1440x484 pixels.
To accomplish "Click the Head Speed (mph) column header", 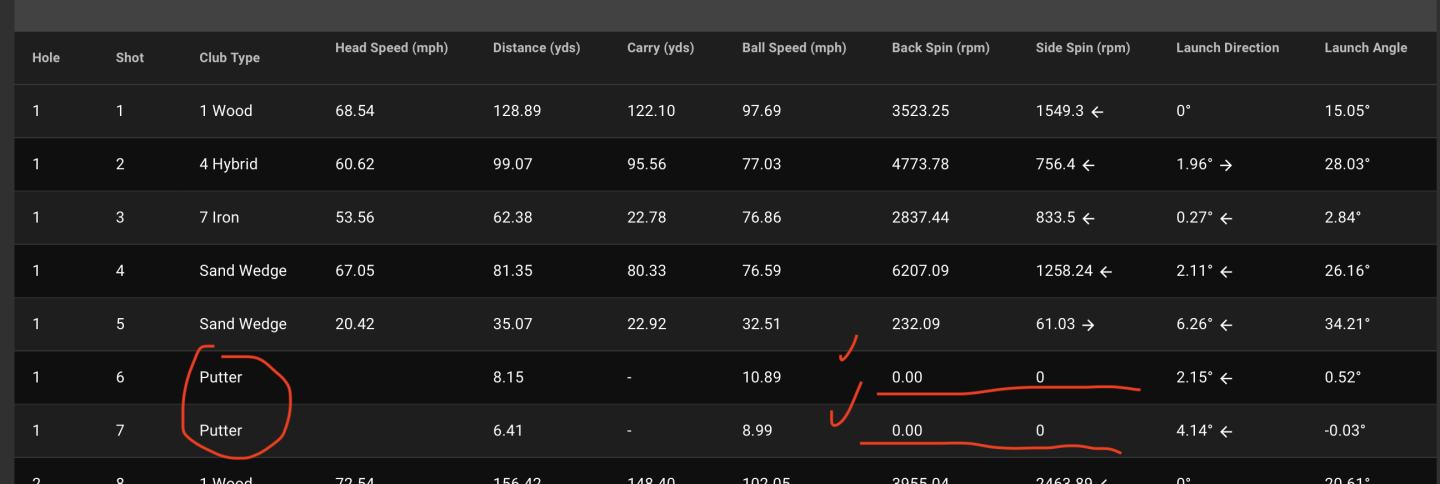I will point(391,48).
